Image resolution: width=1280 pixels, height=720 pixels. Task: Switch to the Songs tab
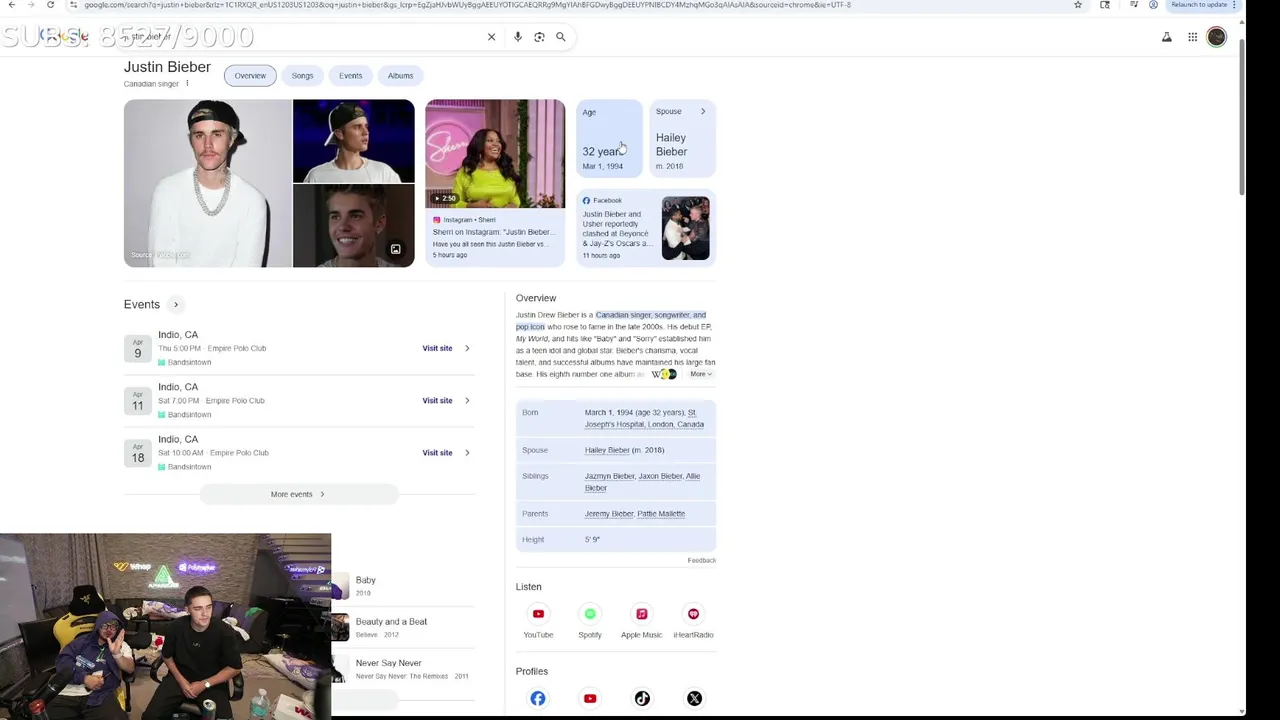pyautogui.click(x=302, y=76)
